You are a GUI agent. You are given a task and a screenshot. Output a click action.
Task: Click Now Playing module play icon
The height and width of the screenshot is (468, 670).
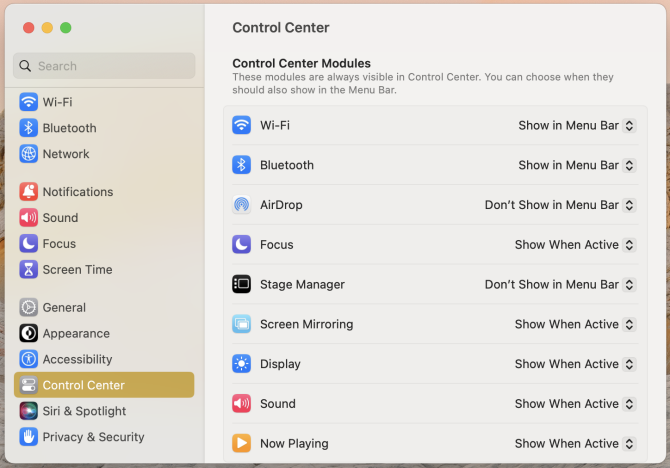(241, 443)
